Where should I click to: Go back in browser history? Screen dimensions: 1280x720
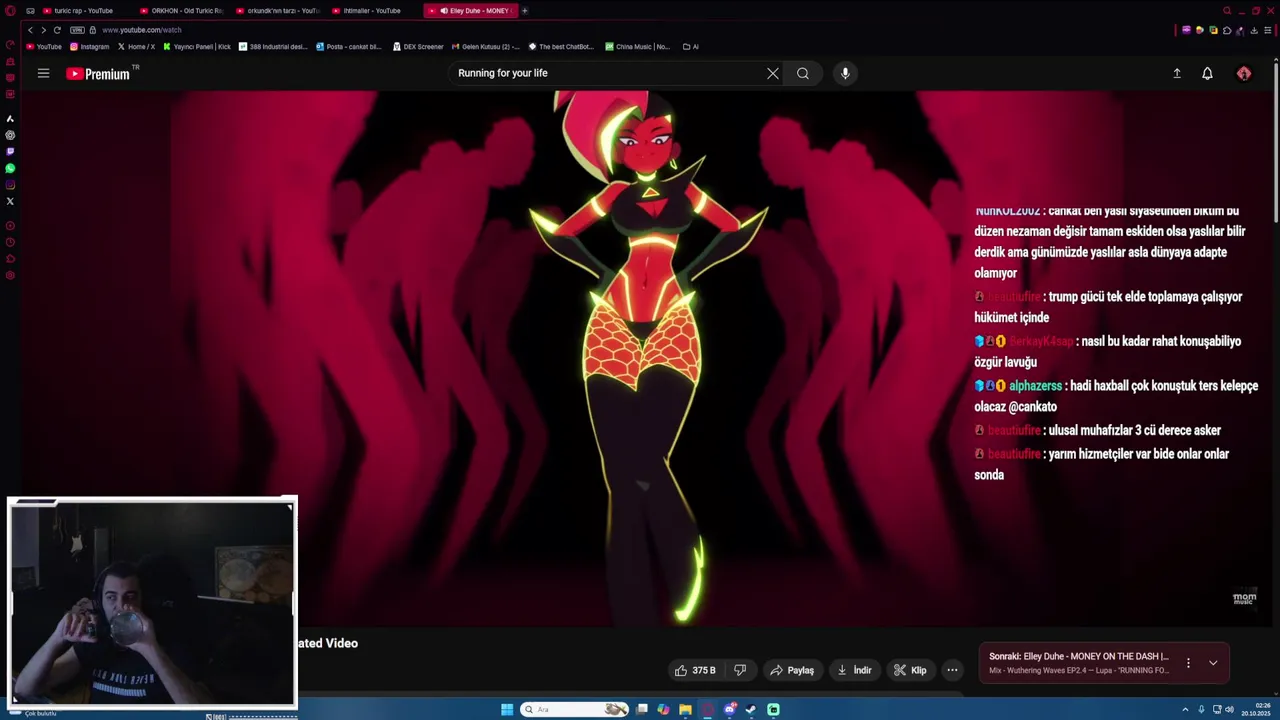[x=30, y=30]
